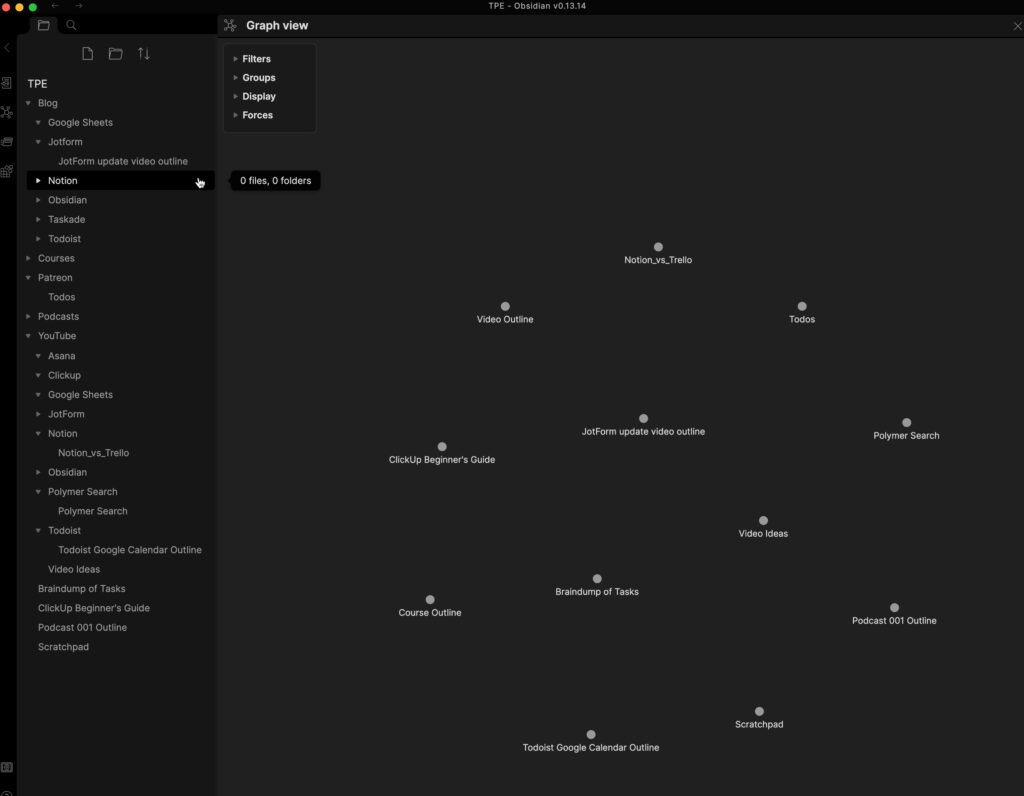
Task: Create a new note icon
Action: point(88,54)
